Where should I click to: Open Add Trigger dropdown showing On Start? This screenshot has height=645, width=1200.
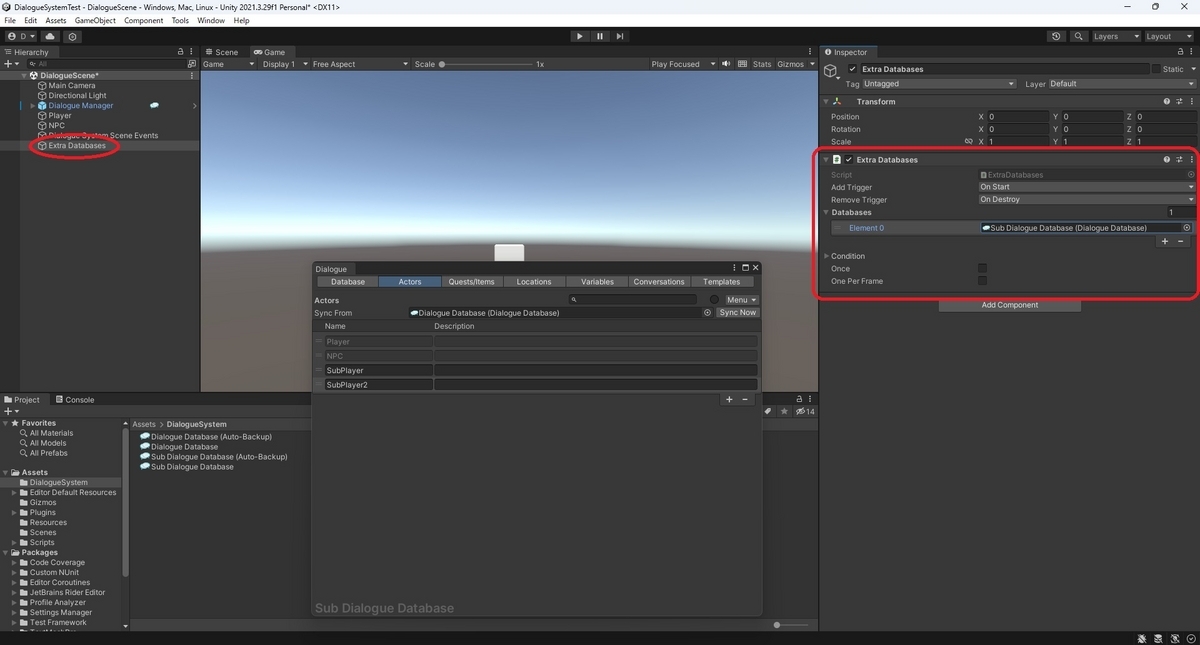click(1086, 187)
